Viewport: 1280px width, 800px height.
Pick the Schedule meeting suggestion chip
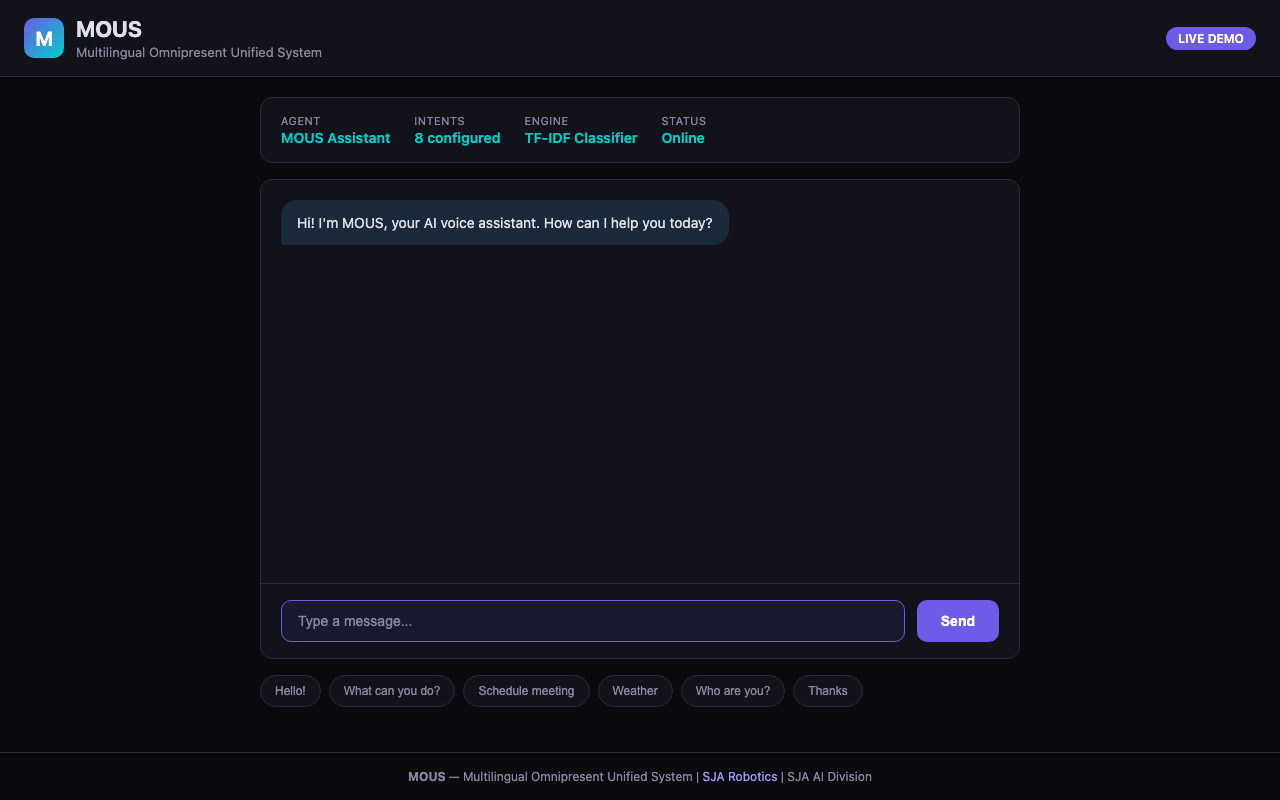coord(526,691)
